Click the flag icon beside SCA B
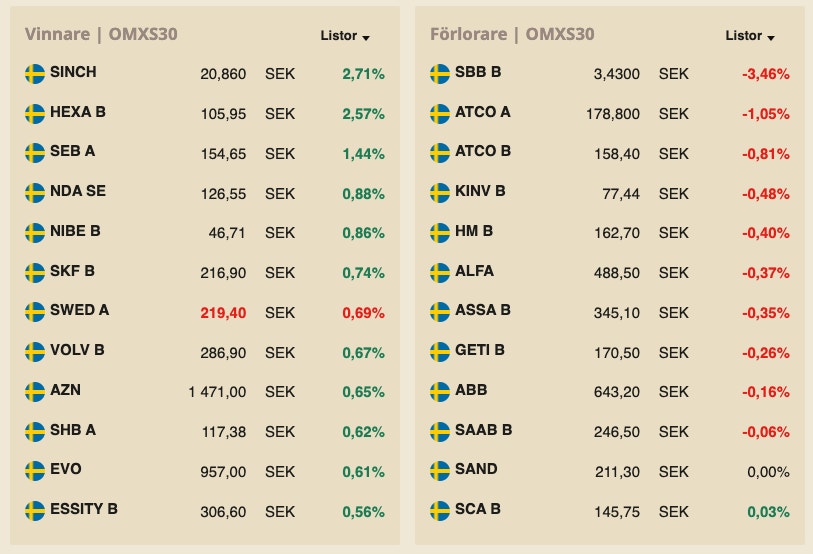Image resolution: width=813 pixels, height=554 pixels. pyautogui.click(x=440, y=510)
